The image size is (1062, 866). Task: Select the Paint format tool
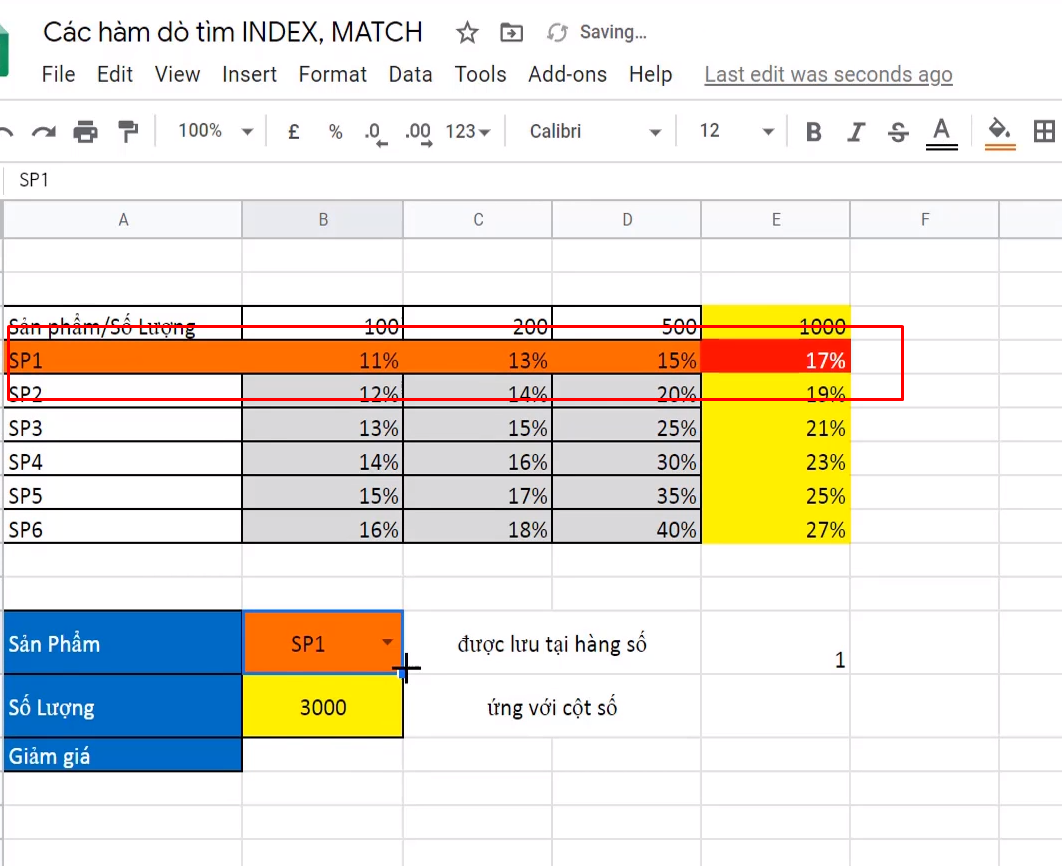pyautogui.click(x=127, y=131)
